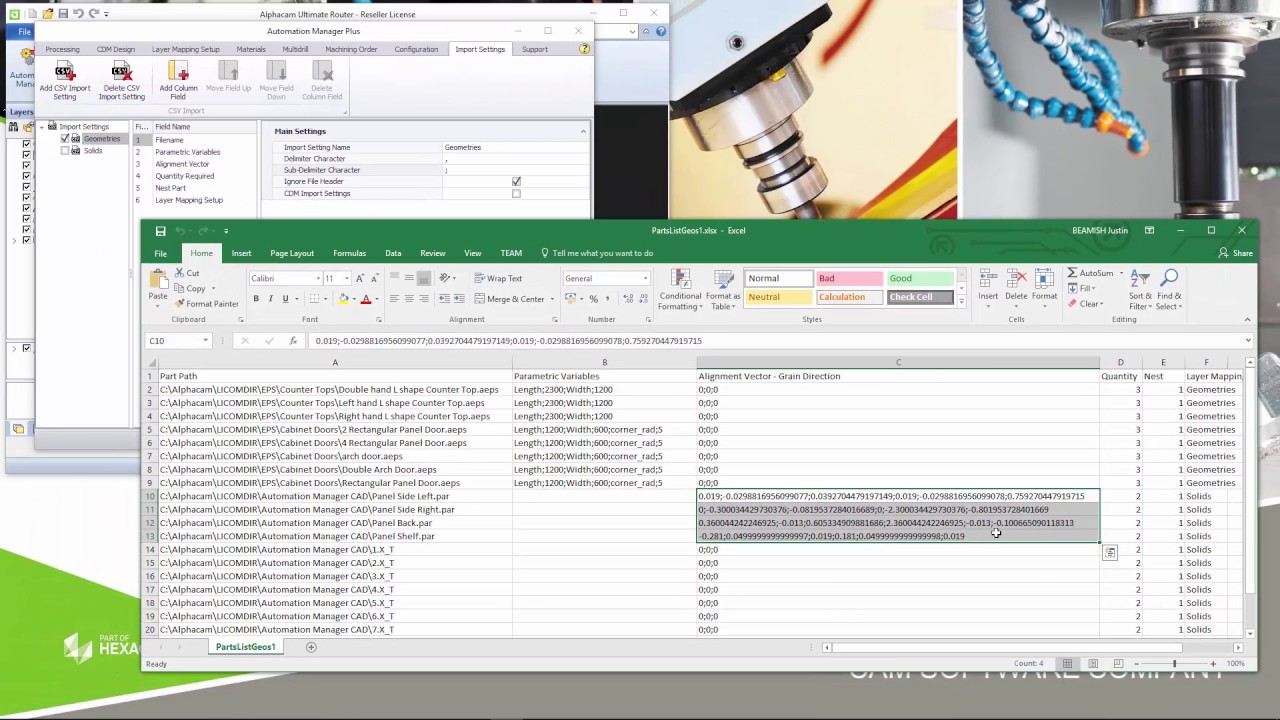Click the Percent Style icon
Screen dimensions: 1280x720
tap(593, 299)
